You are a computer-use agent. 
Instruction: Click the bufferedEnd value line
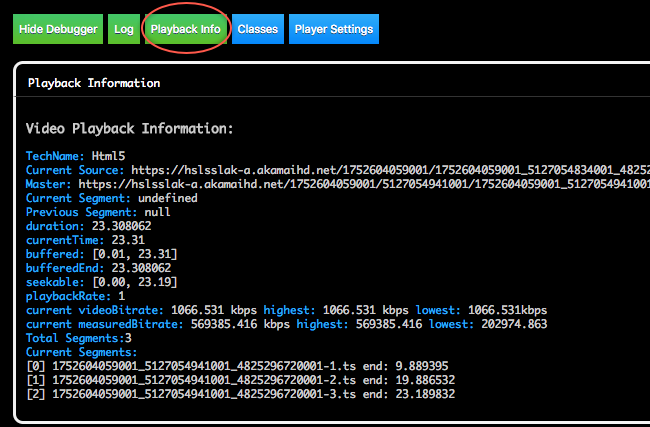[98, 268]
